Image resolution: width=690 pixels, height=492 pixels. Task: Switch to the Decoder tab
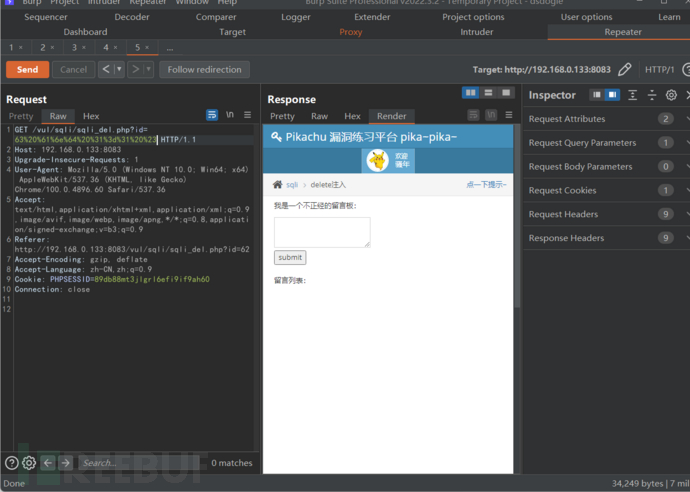(132, 17)
